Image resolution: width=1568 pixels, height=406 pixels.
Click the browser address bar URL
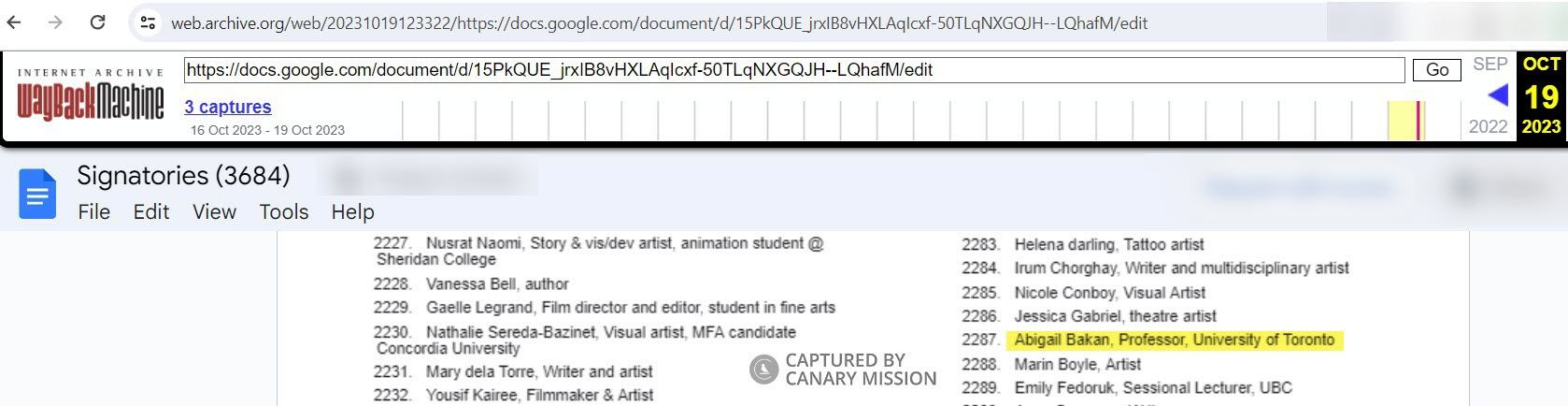(x=659, y=22)
